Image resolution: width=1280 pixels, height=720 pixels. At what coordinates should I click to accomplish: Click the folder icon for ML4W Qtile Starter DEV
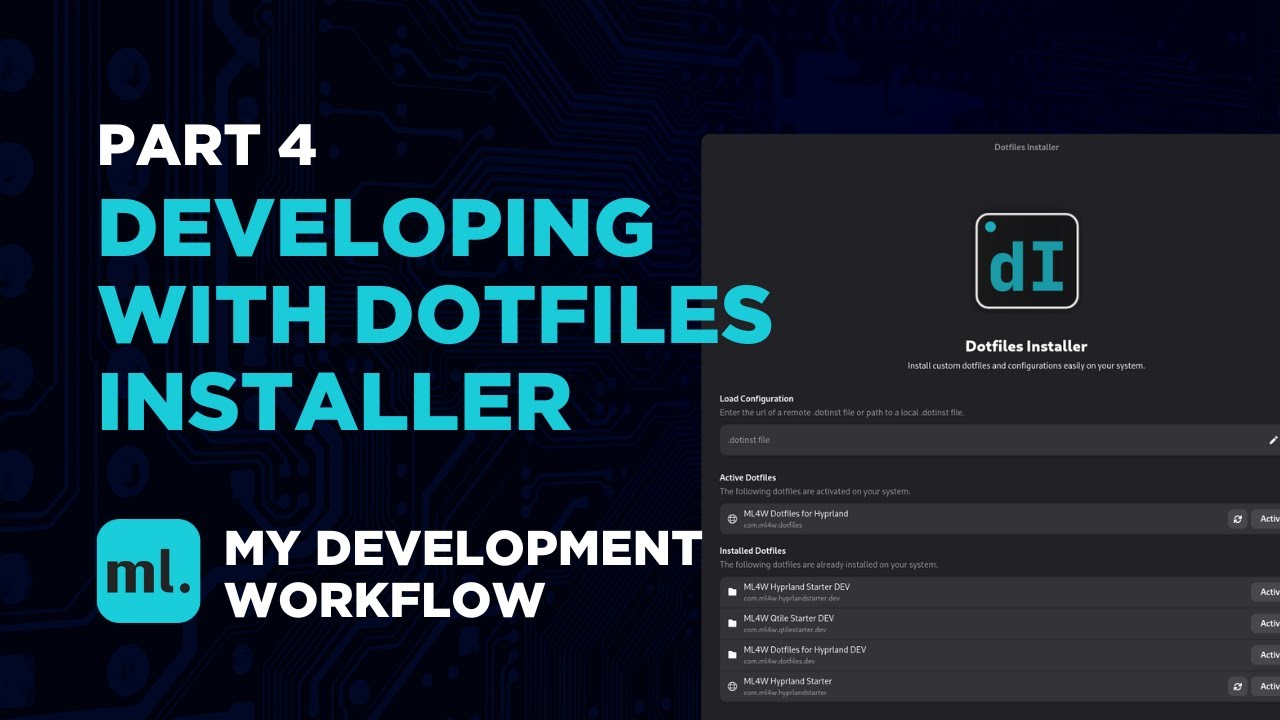pos(732,624)
